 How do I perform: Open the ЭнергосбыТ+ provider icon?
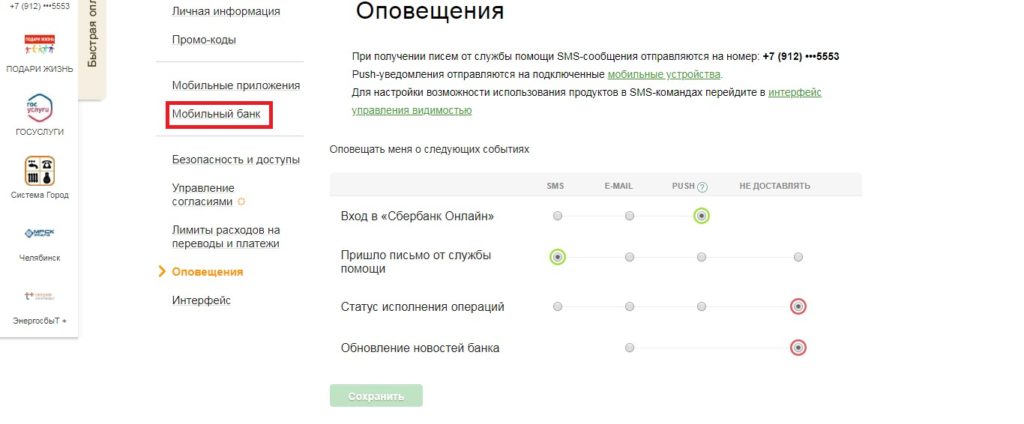pos(40,296)
